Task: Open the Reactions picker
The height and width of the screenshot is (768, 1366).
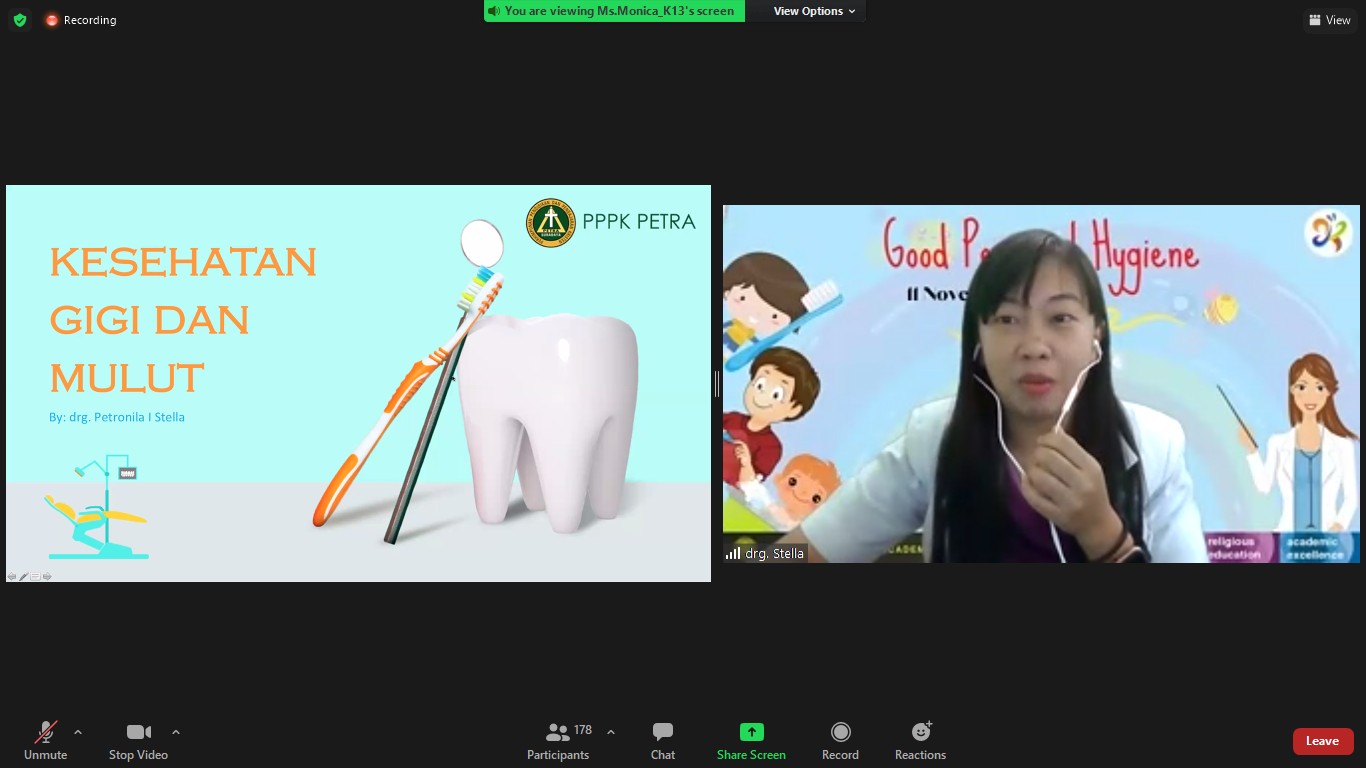Action: click(x=920, y=741)
